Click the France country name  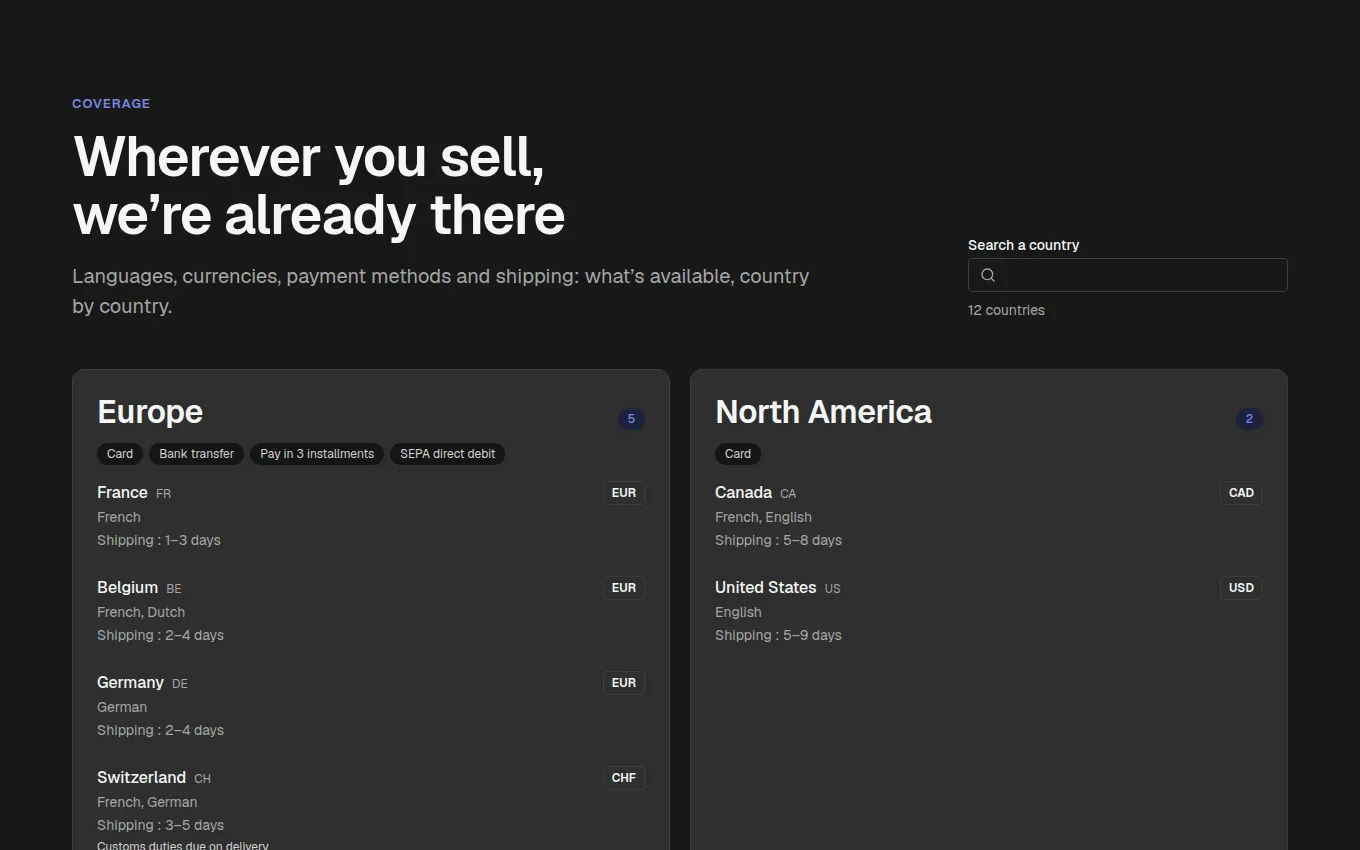(x=122, y=492)
